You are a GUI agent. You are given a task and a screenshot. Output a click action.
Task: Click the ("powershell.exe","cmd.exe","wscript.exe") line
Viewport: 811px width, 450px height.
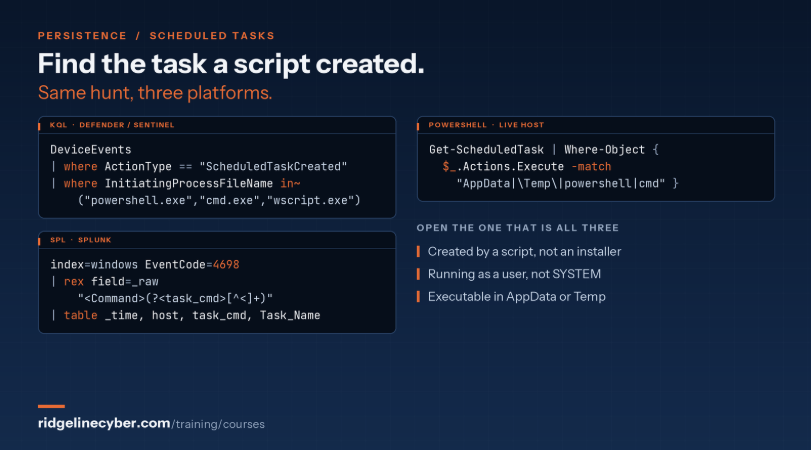219,200
